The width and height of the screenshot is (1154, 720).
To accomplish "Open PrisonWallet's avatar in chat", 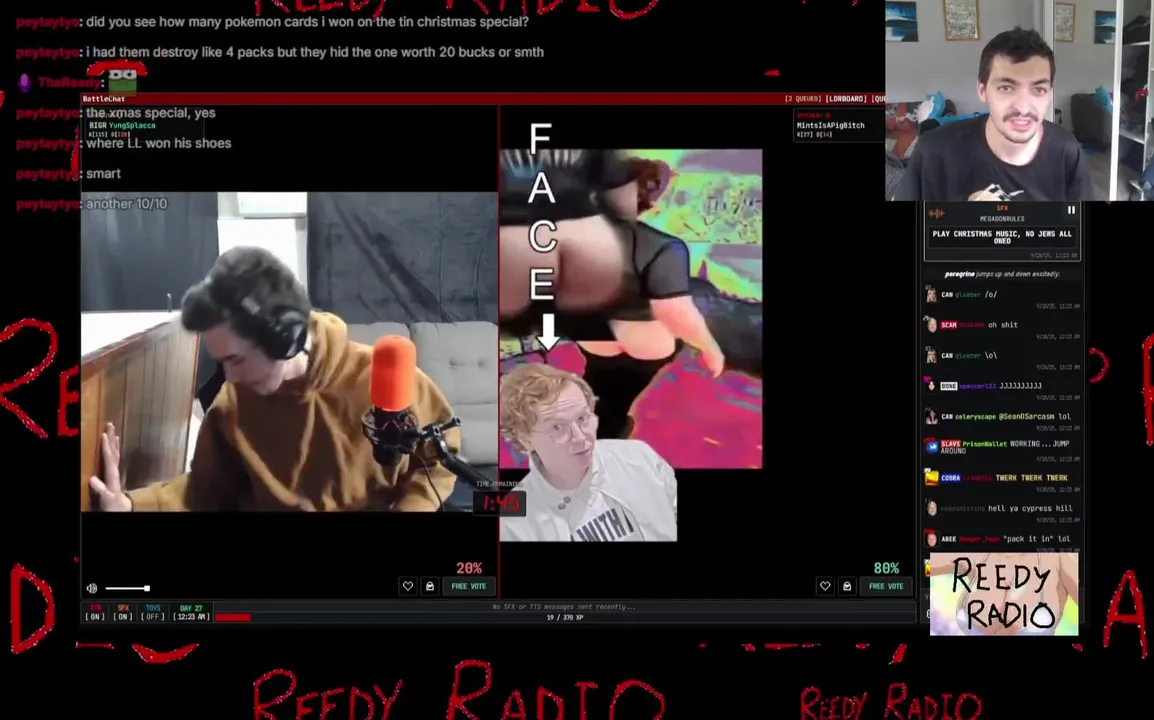I will pyautogui.click(x=931, y=446).
